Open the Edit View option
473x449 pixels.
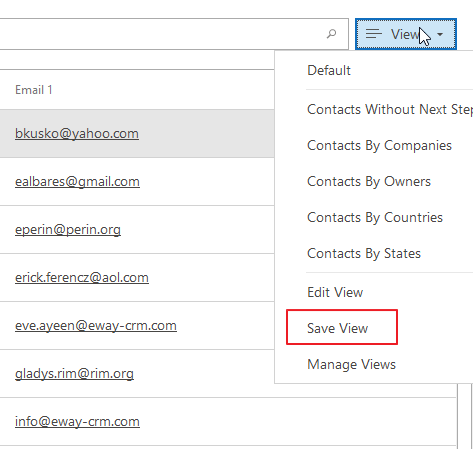(x=335, y=292)
